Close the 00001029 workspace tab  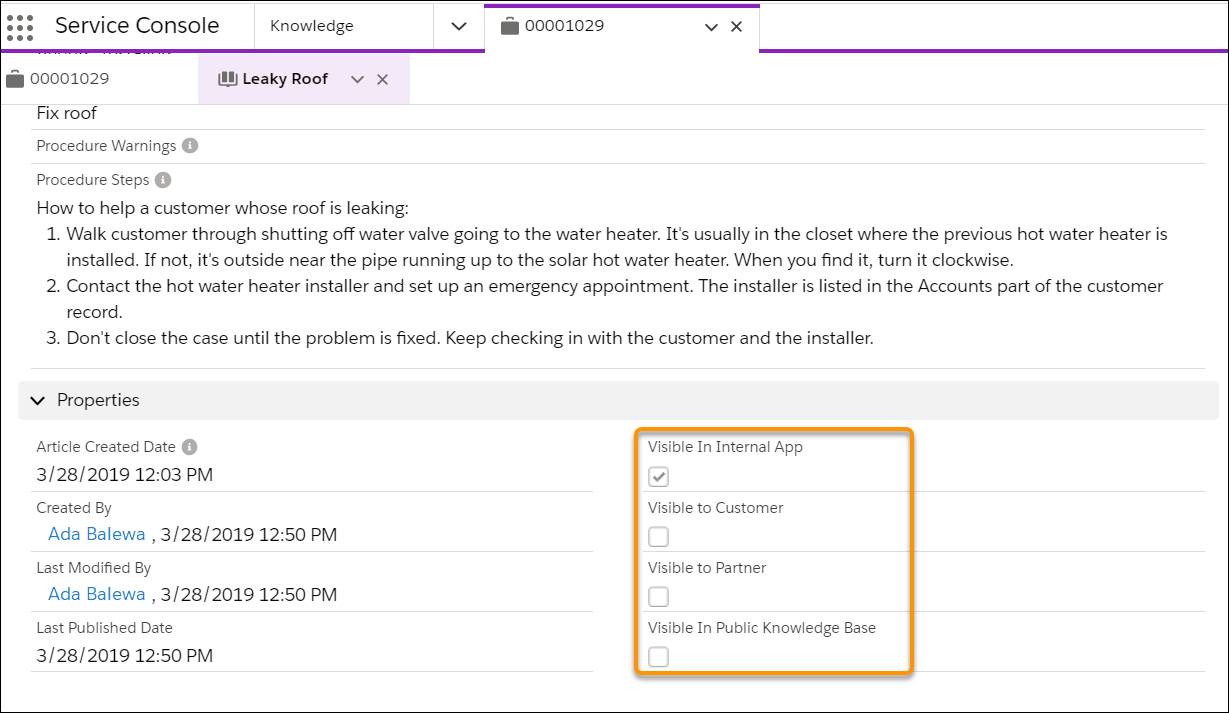tap(736, 27)
